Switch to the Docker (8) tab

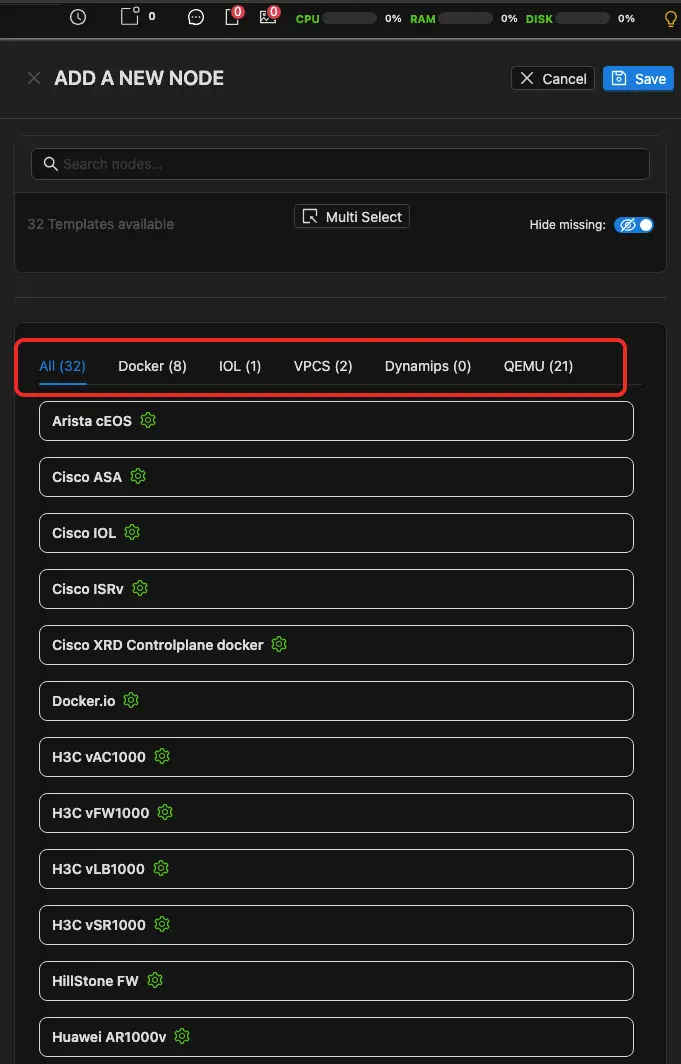click(152, 366)
